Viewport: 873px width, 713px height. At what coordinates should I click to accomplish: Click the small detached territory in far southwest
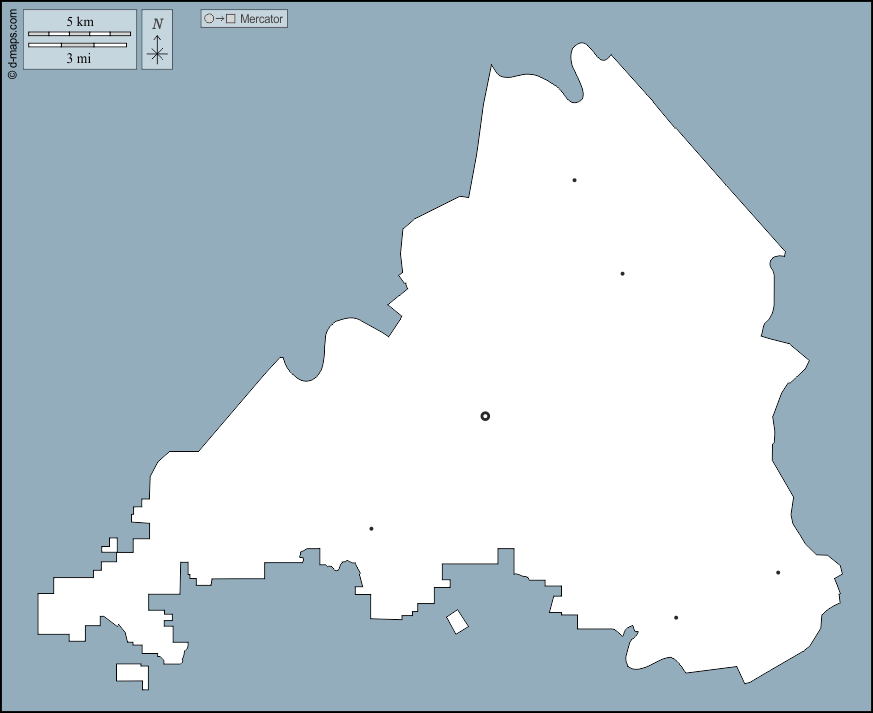(x=132, y=674)
